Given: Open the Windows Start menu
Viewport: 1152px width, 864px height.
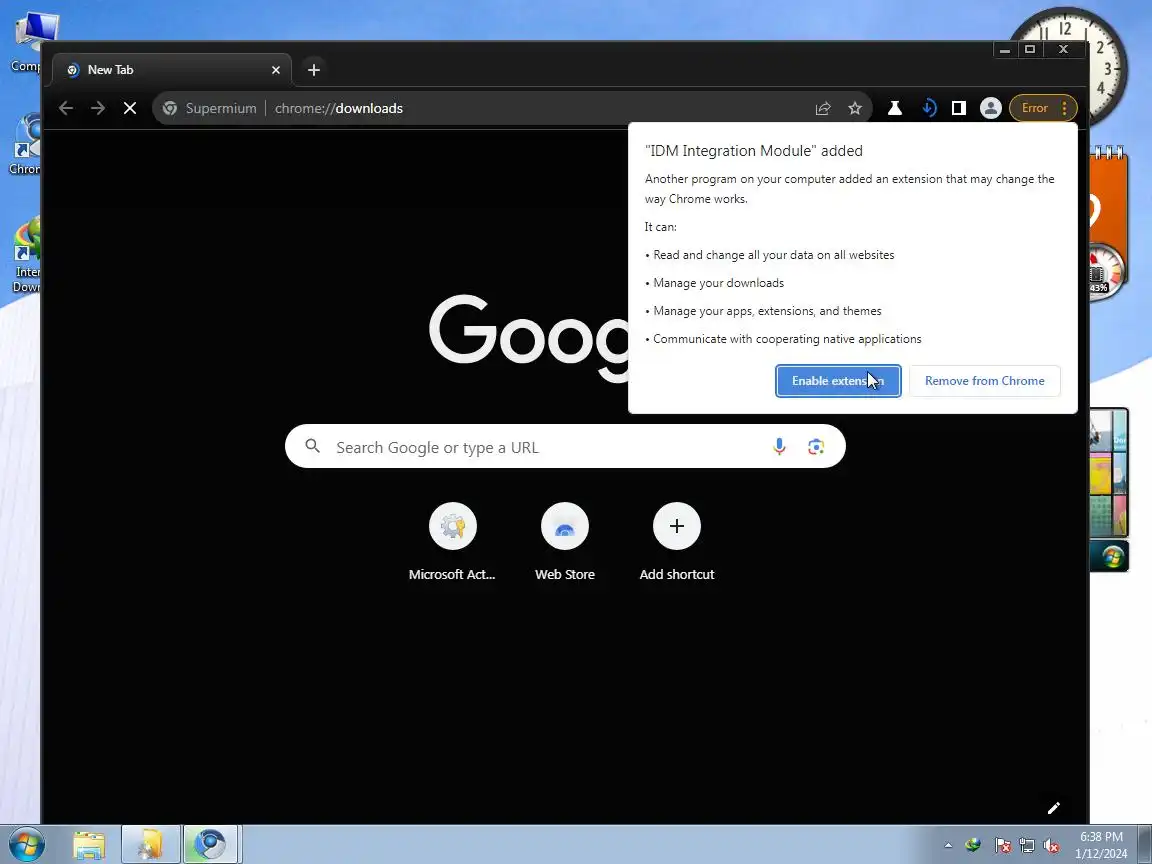Looking at the screenshot, I should tap(26, 843).
